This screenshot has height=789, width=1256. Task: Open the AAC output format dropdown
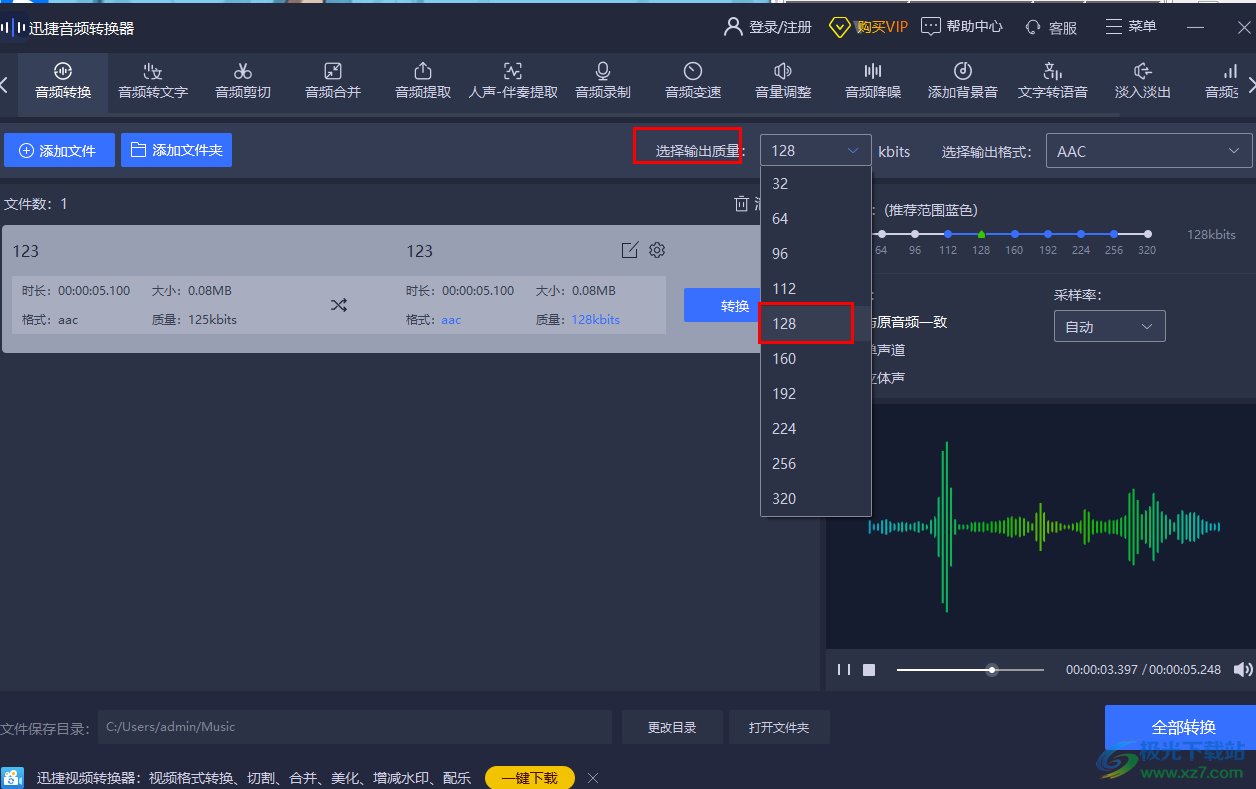click(x=1149, y=151)
